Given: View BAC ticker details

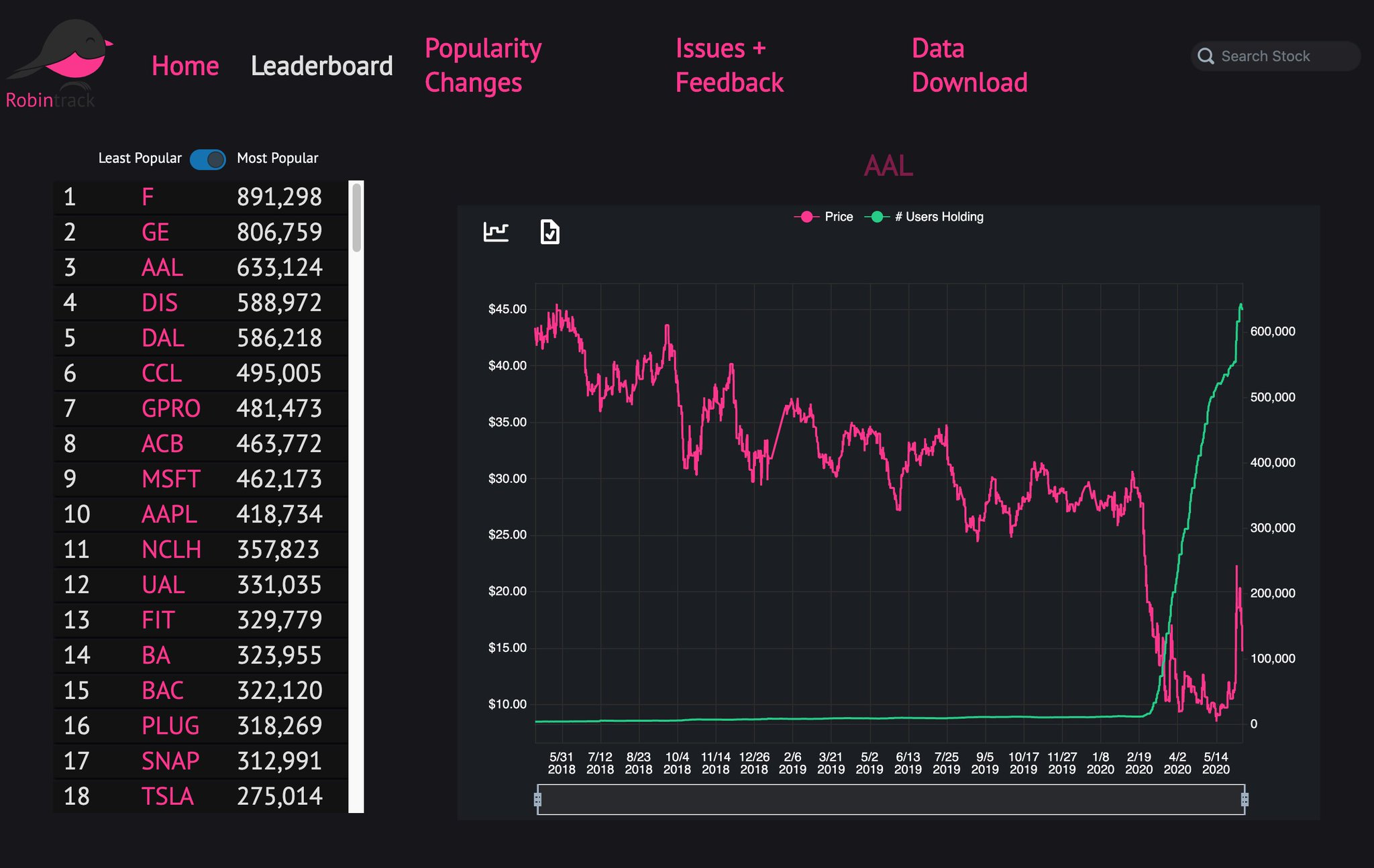Looking at the screenshot, I should coord(162,690).
